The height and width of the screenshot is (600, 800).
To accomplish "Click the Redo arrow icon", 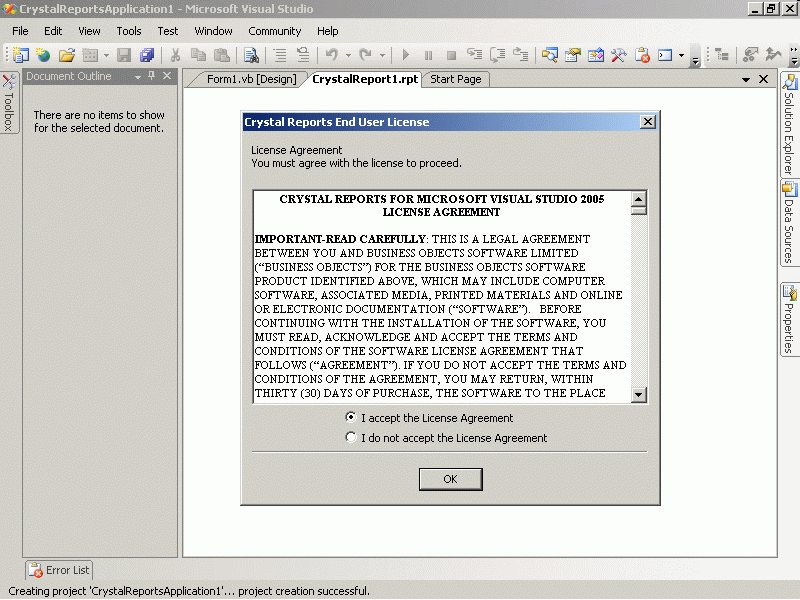I will [x=365, y=55].
